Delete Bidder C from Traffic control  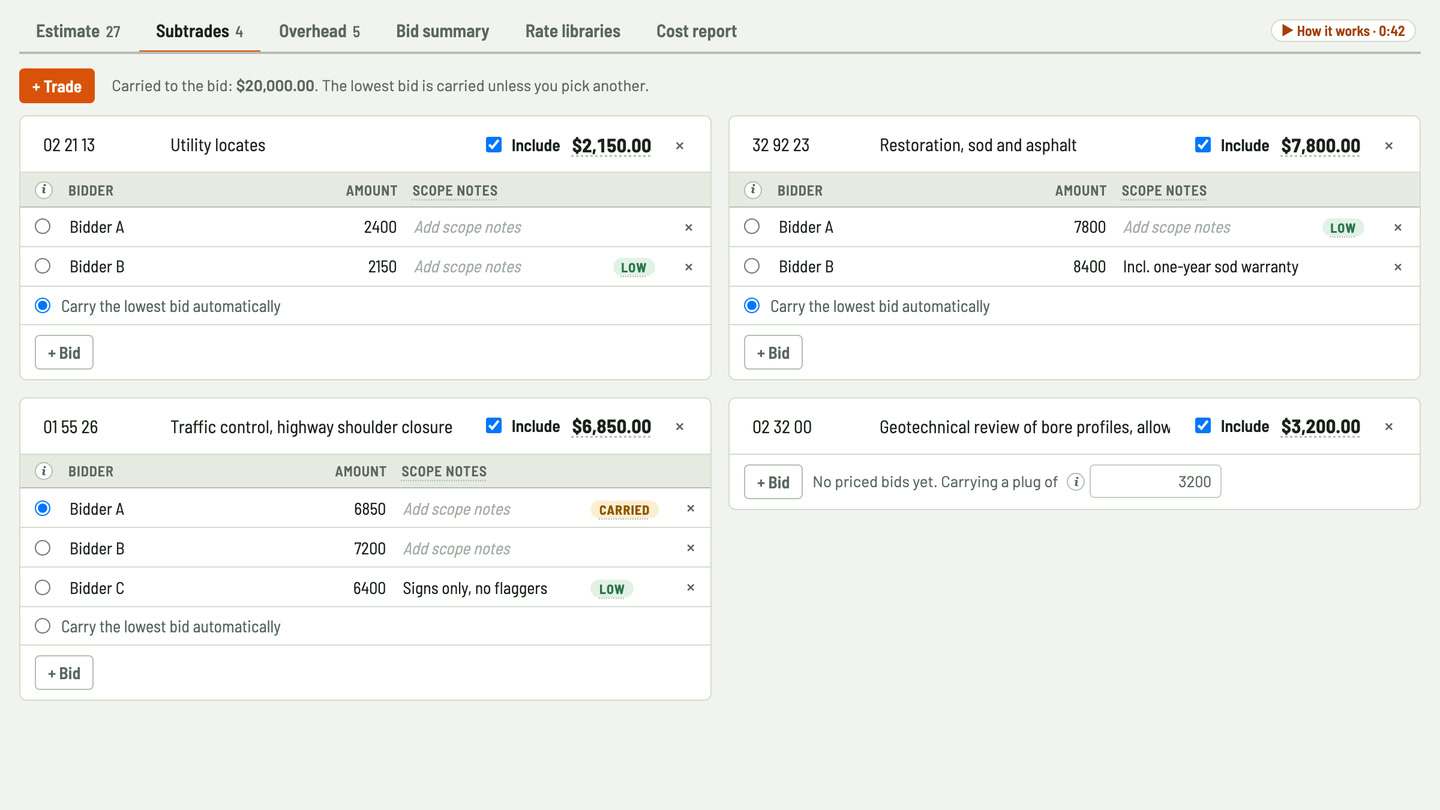pos(691,588)
